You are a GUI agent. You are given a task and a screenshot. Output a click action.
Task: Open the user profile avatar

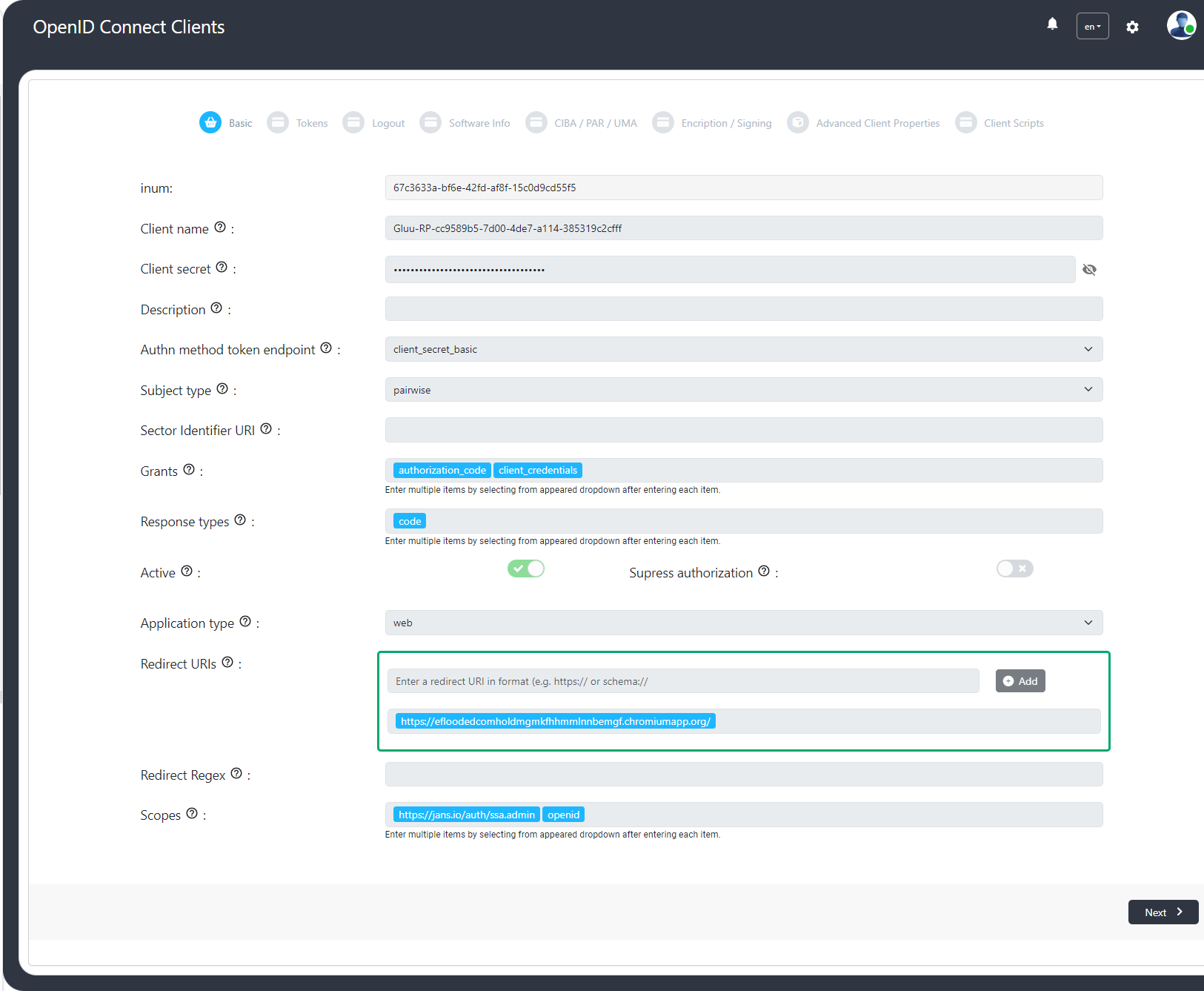pos(1180,26)
